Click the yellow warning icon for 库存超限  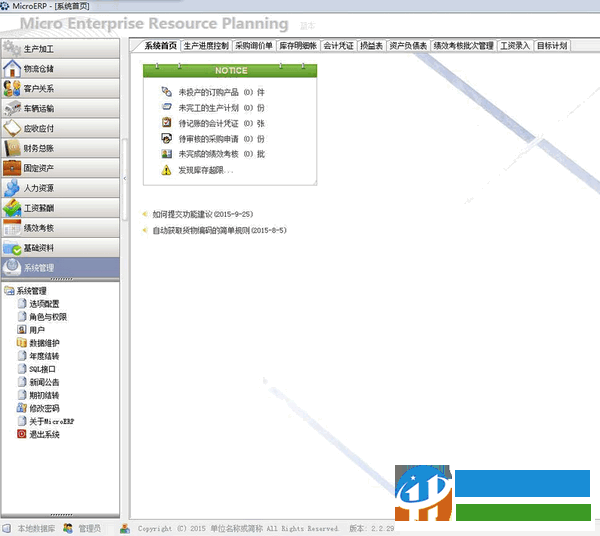[x=166, y=170]
